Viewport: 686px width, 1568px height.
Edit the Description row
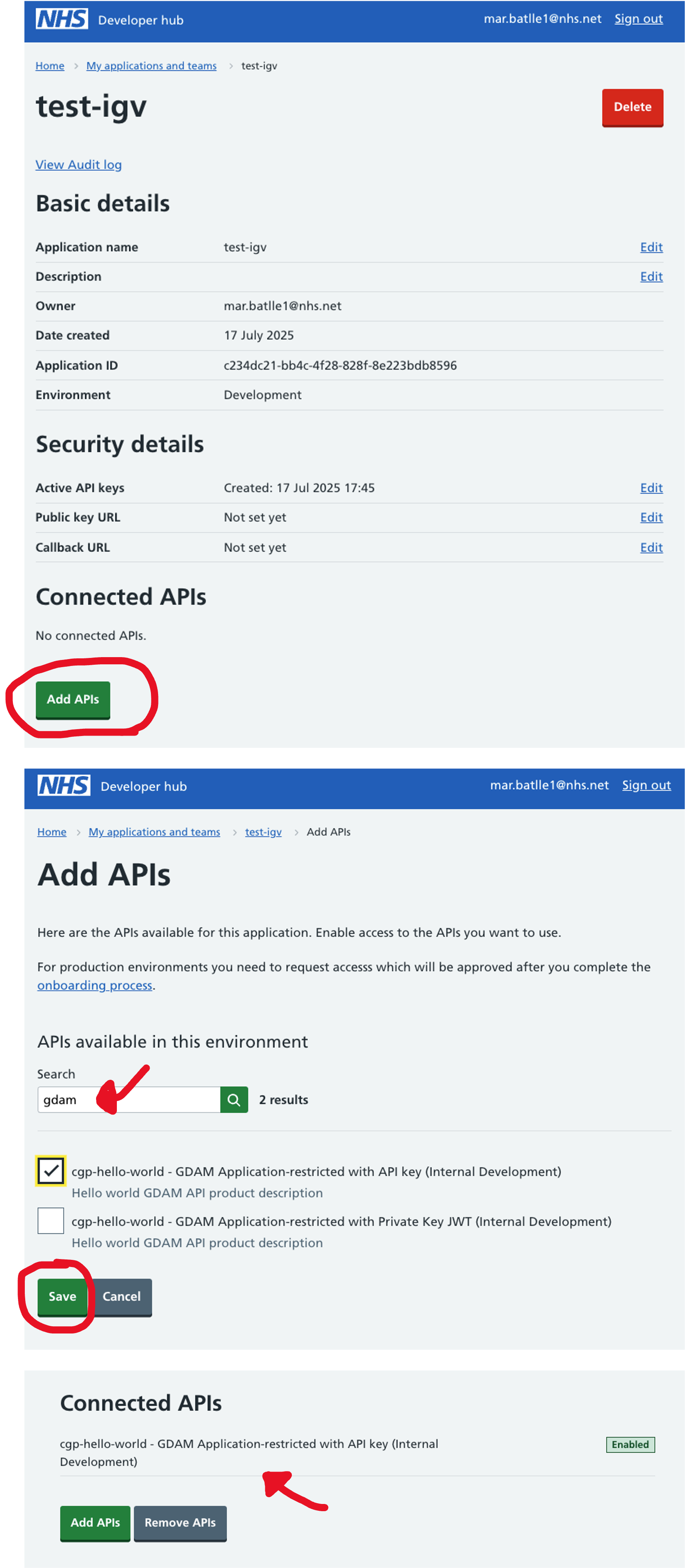(651, 277)
